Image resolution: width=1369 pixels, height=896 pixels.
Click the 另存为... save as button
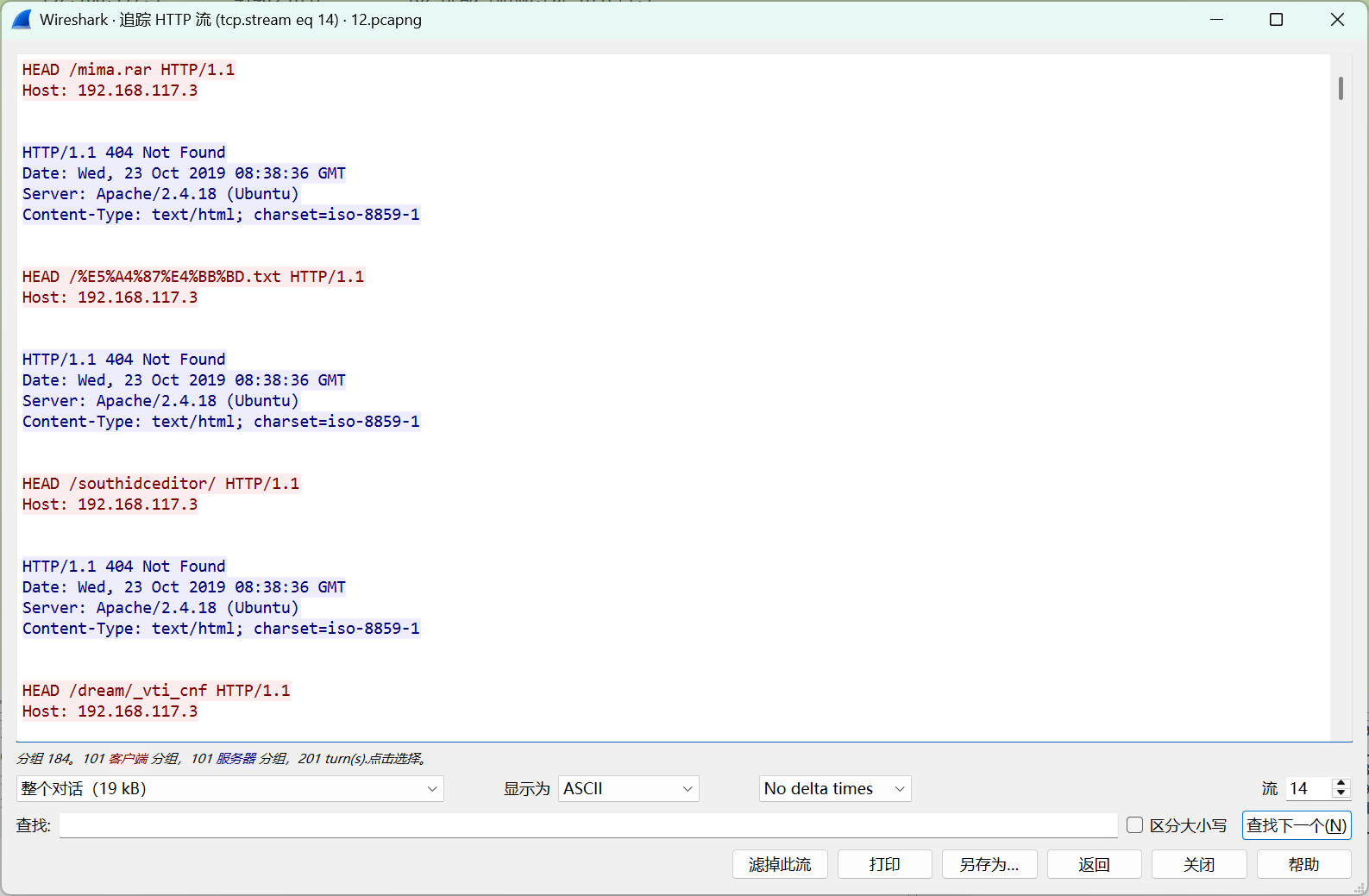coord(989,864)
